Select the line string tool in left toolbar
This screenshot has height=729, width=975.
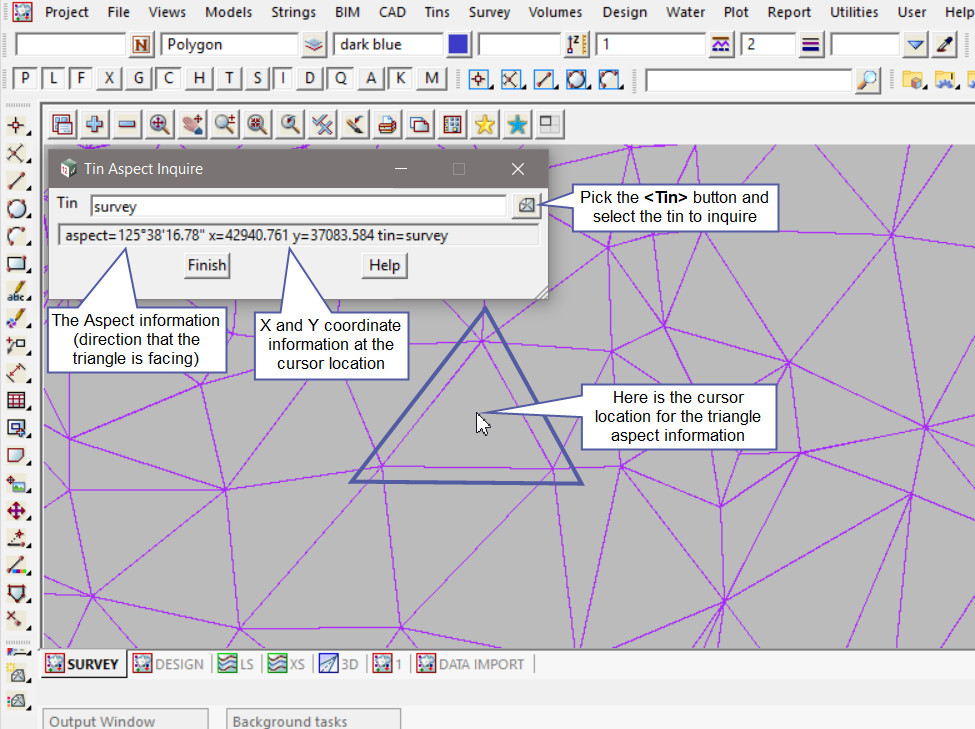coord(16,181)
